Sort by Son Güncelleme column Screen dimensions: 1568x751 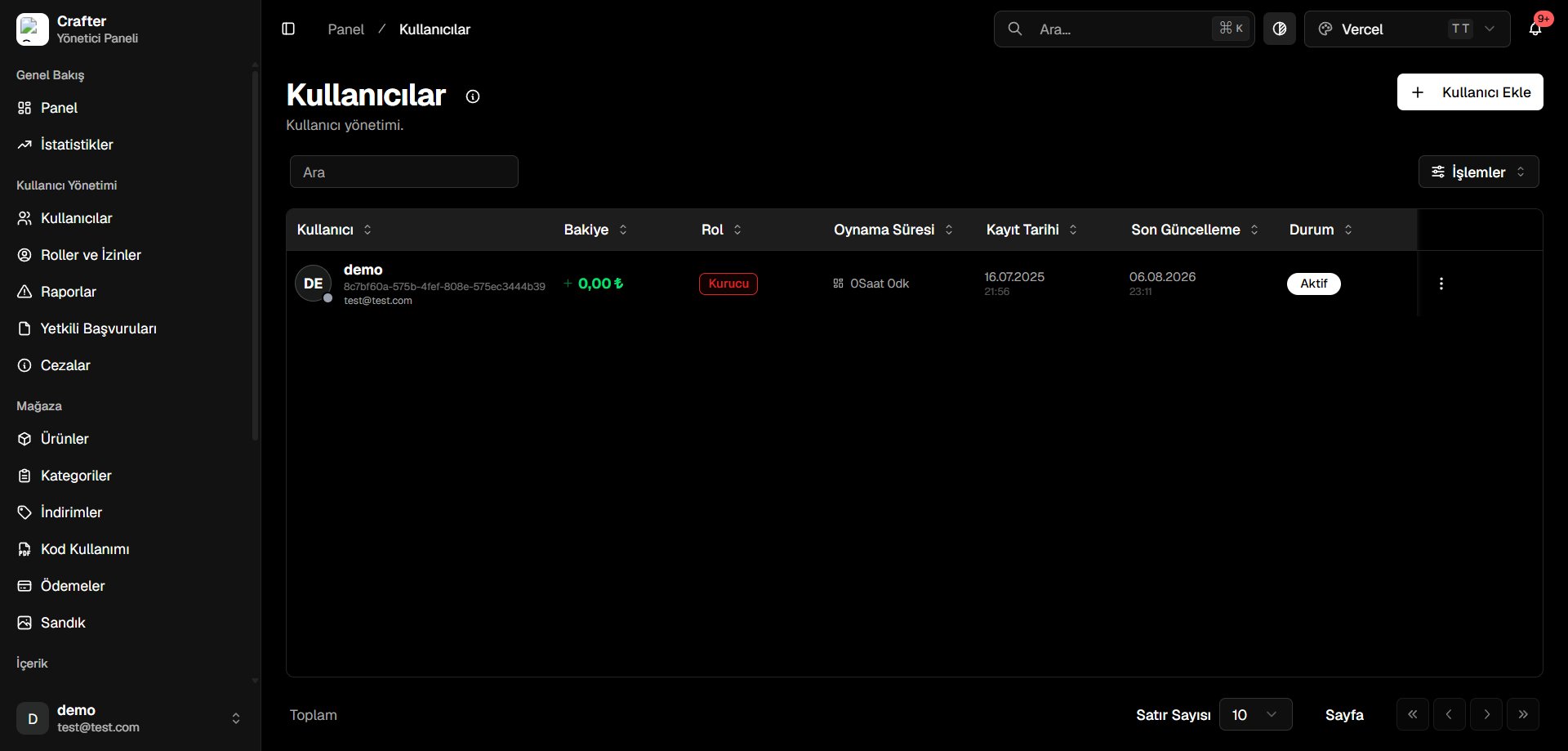(x=1195, y=230)
